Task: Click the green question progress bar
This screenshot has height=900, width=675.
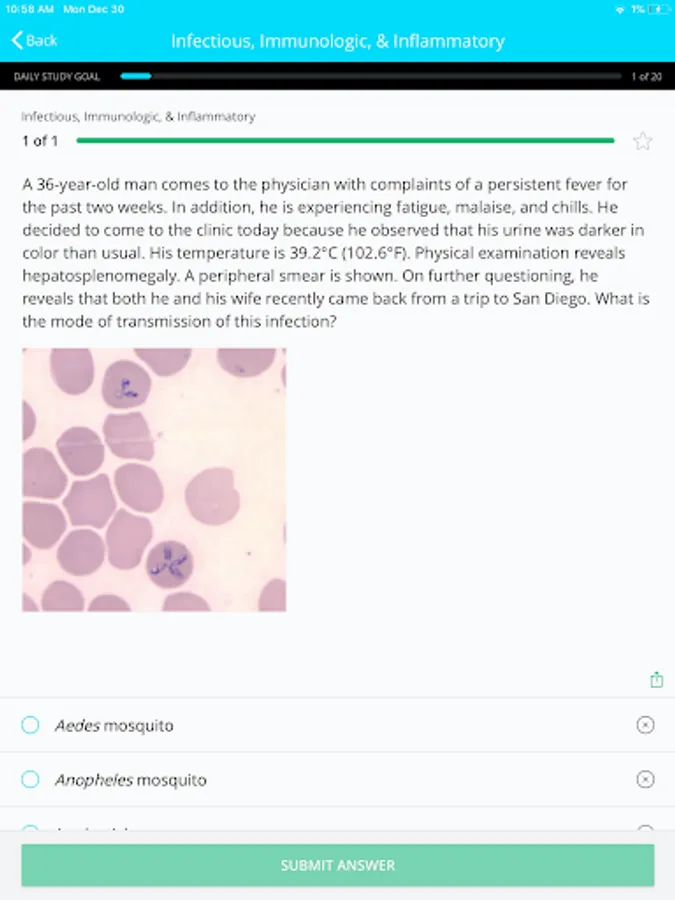Action: (x=345, y=141)
